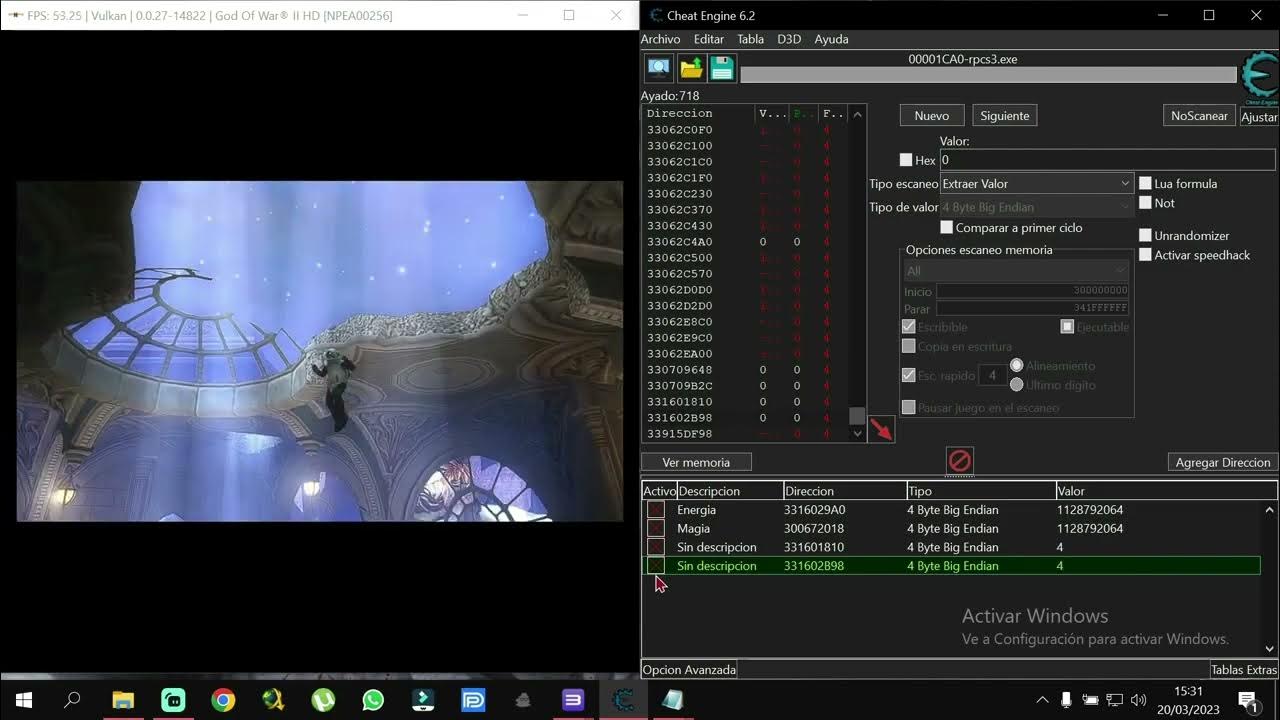Open taskbar search magnifier
This screenshot has height=720, width=1280.
tap(72, 700)
